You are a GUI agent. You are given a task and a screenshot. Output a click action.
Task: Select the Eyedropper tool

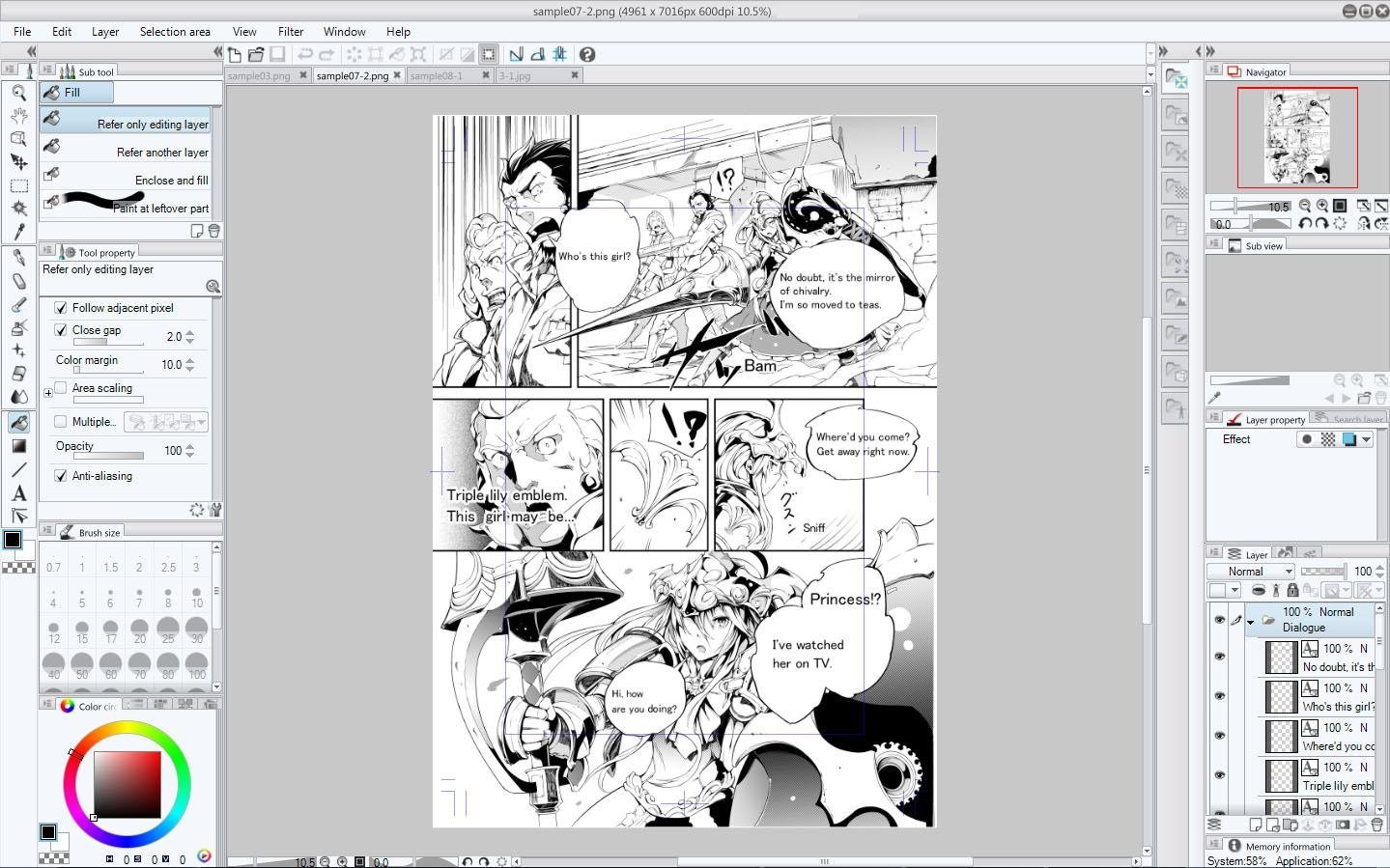point(18,232)
